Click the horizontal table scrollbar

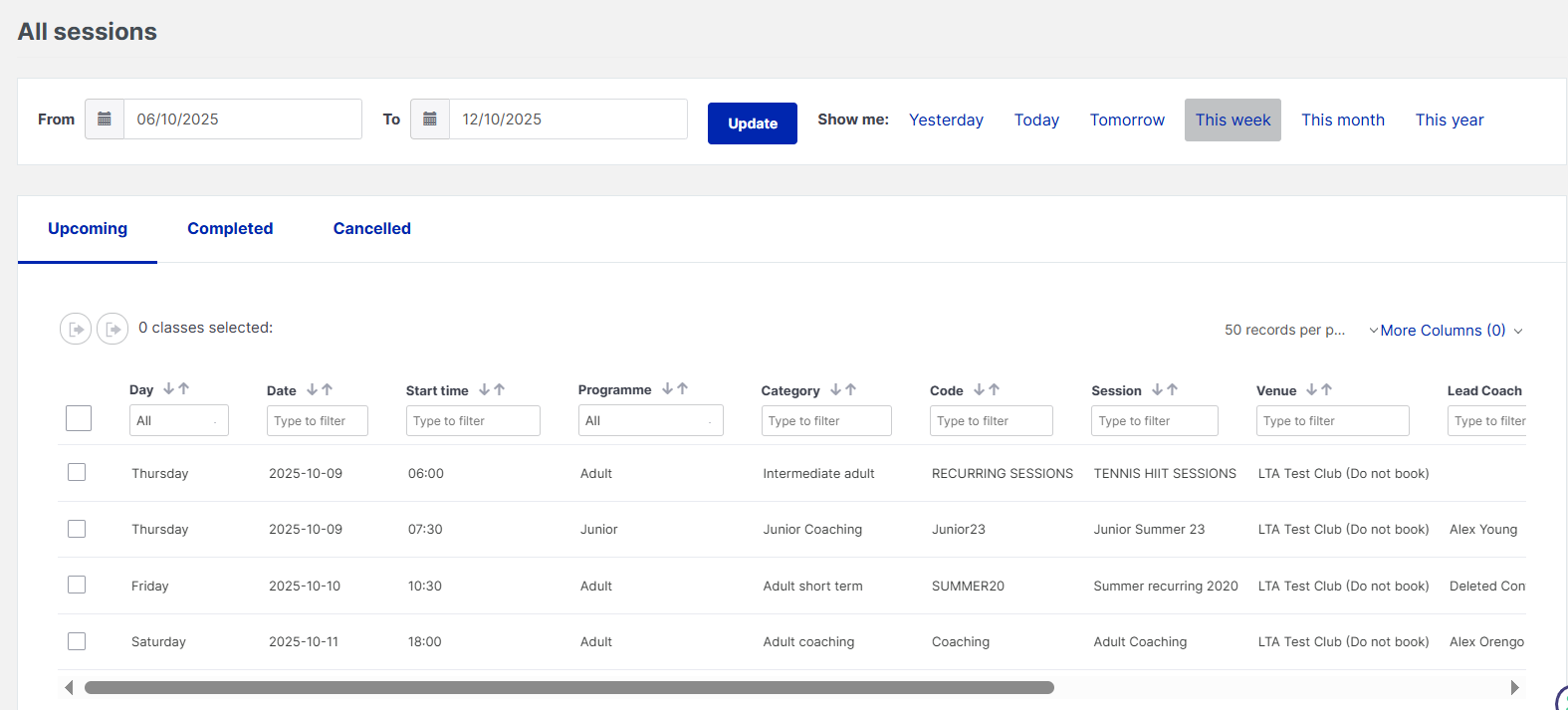pos(568,687)
